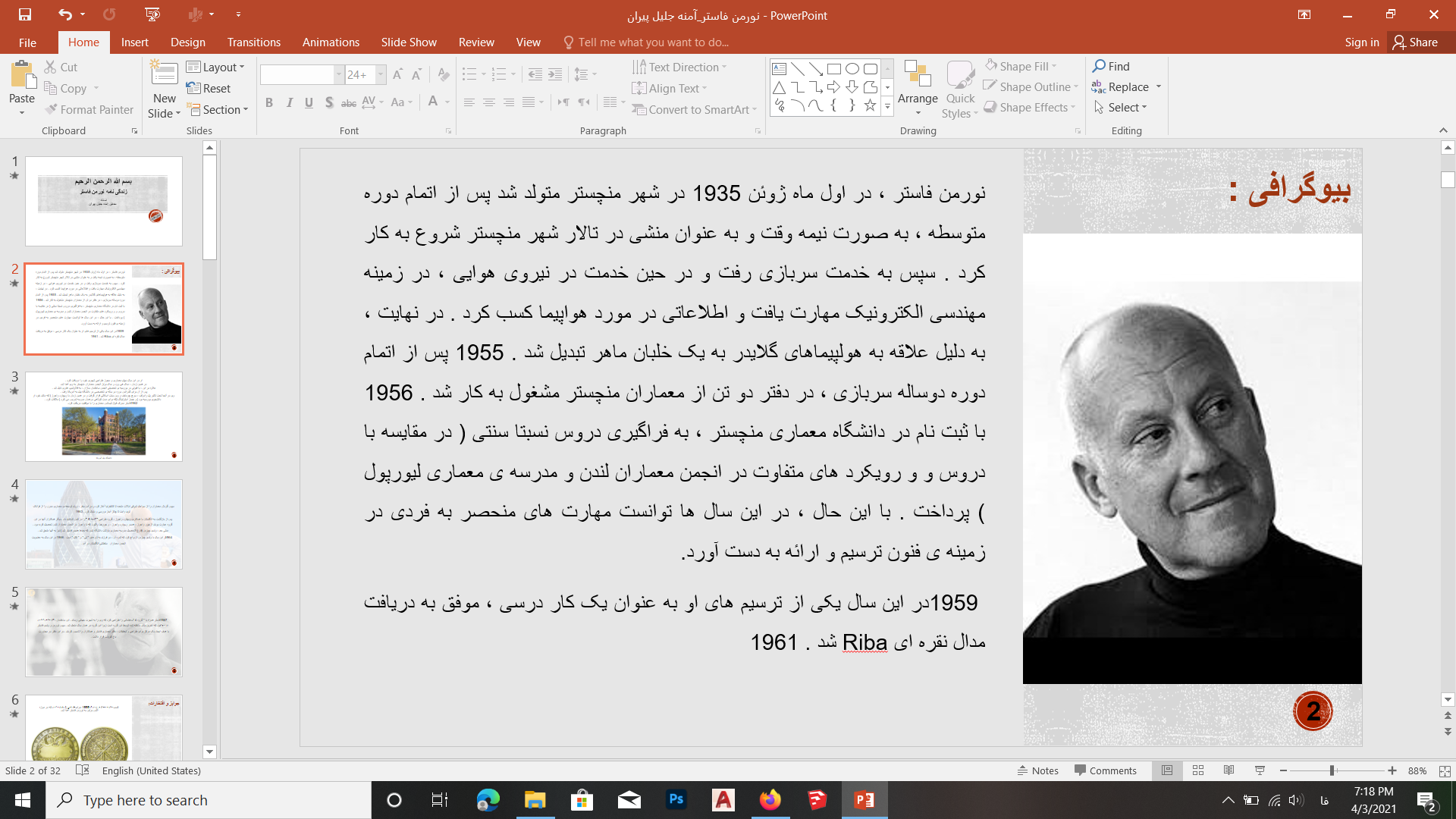Click the zoom slider handle

point(1332,770)
